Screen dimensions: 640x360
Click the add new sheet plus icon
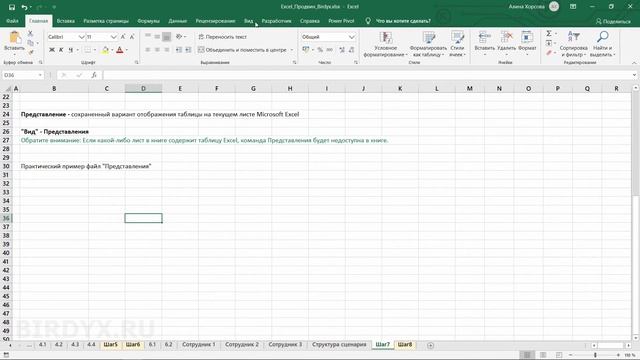click(x=430, y=345)
